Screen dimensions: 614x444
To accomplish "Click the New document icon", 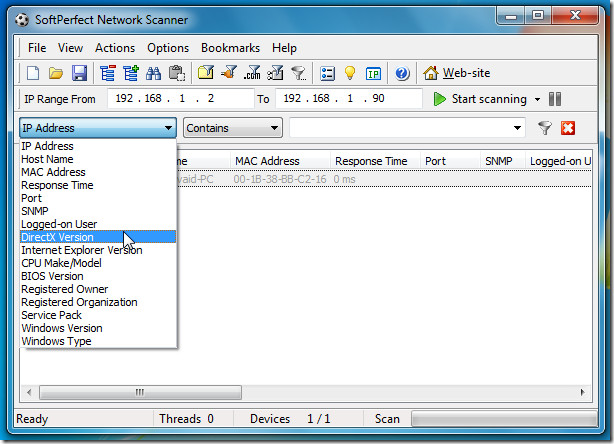I will tap(33, 73).
